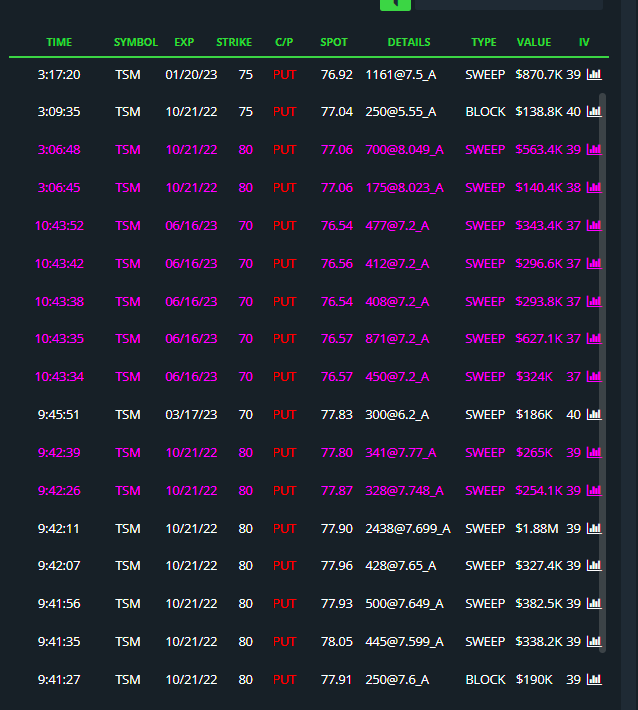Open chart icon for 10:43:52 row
The image size is (638, 710).
point(594,225)
